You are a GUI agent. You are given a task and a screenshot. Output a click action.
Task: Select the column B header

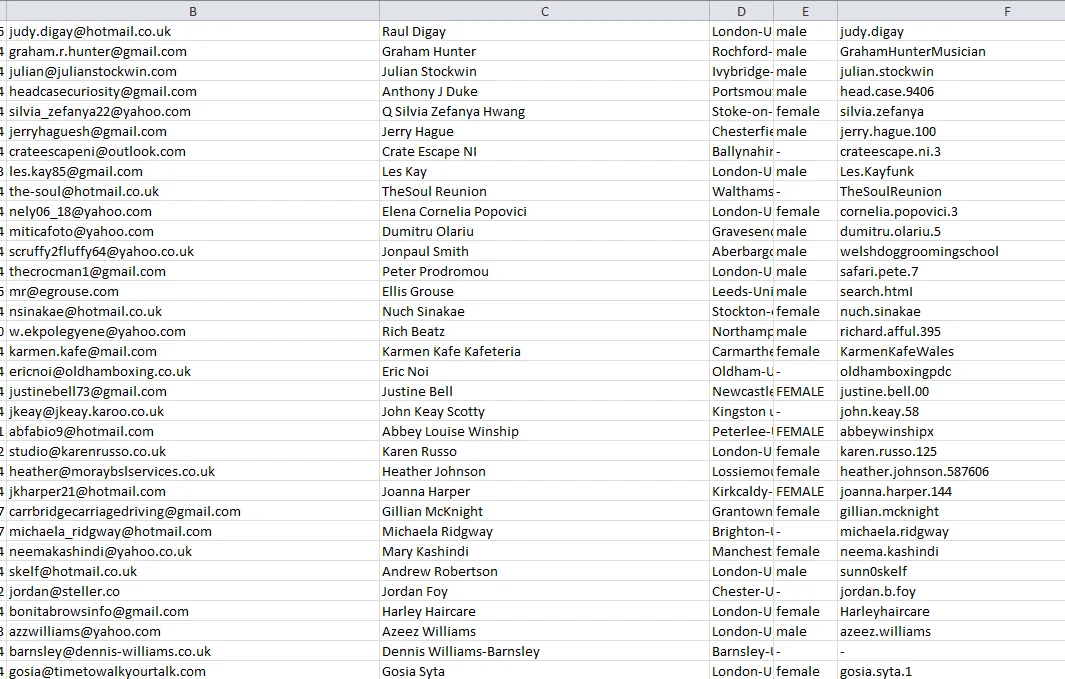pos(192,10)
